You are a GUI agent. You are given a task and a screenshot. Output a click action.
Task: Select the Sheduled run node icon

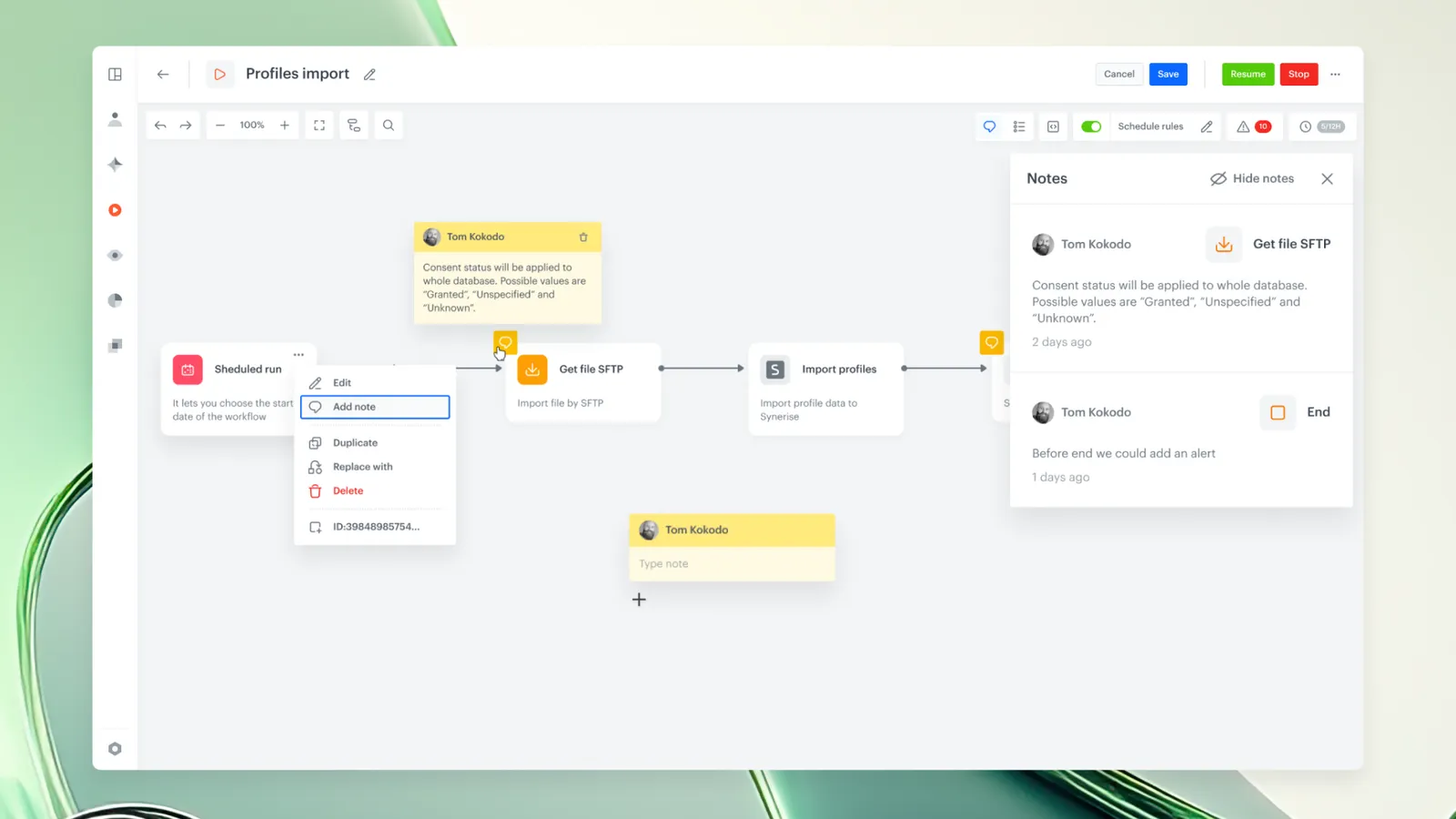187,369
